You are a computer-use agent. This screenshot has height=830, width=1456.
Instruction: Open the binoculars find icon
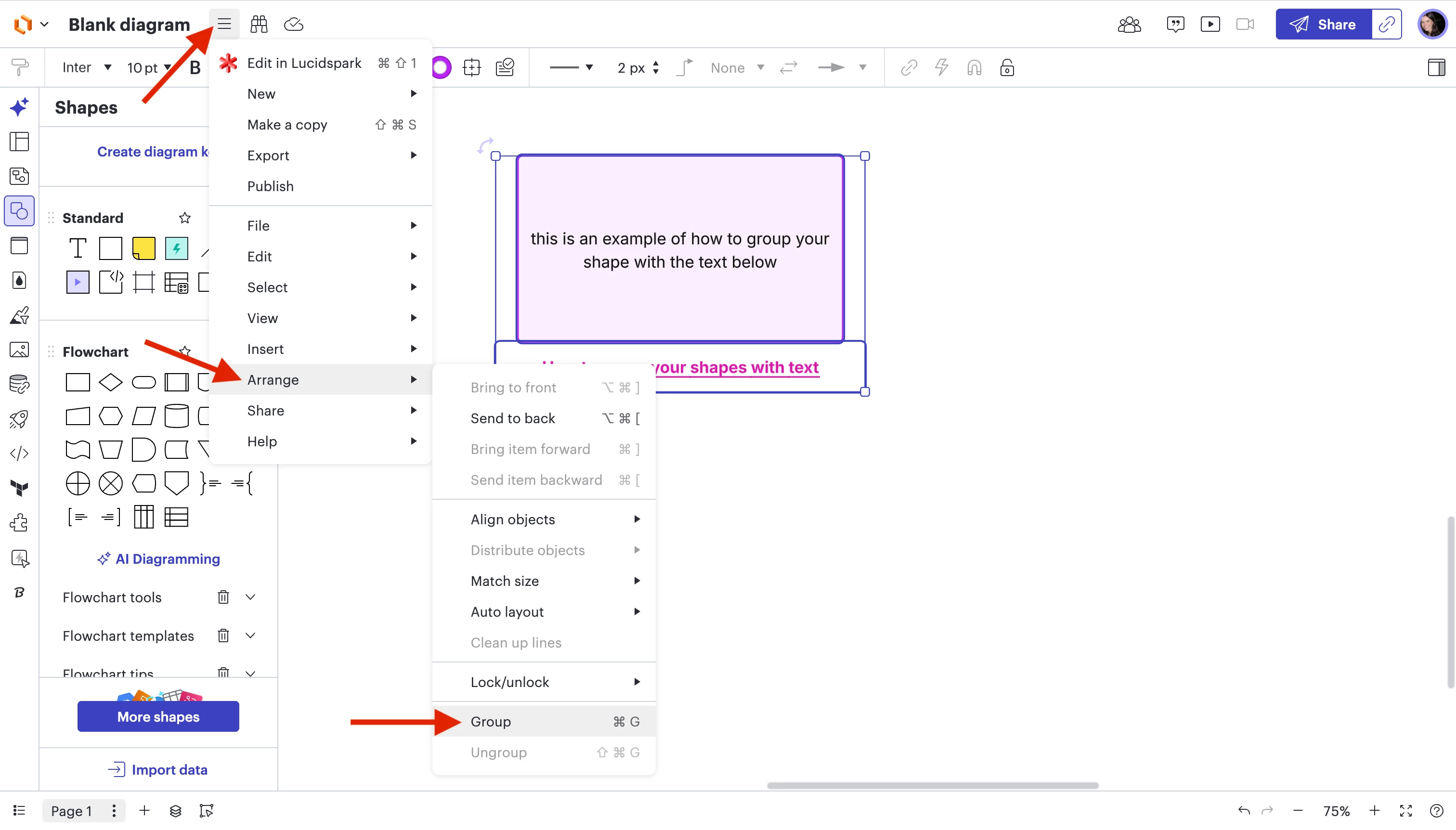click(259, 24)
